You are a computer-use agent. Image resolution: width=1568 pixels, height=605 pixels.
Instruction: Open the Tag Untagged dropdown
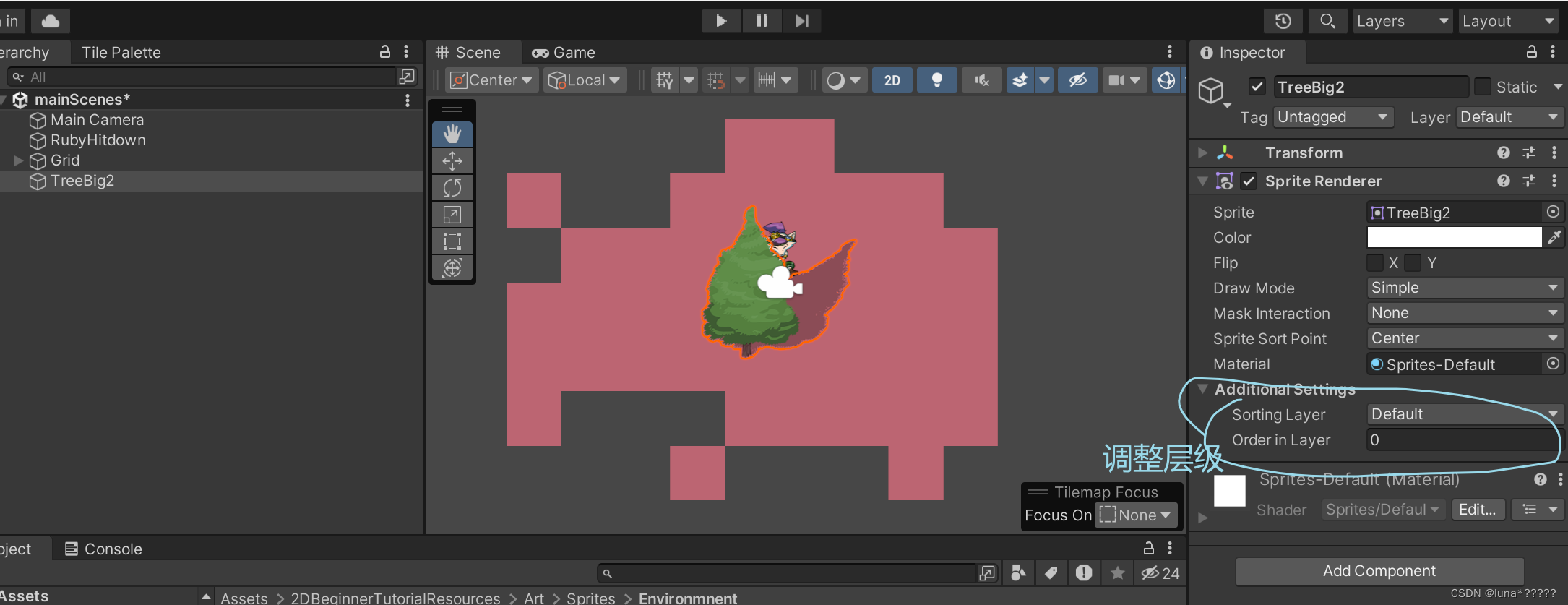click(x=1333, y=117)
